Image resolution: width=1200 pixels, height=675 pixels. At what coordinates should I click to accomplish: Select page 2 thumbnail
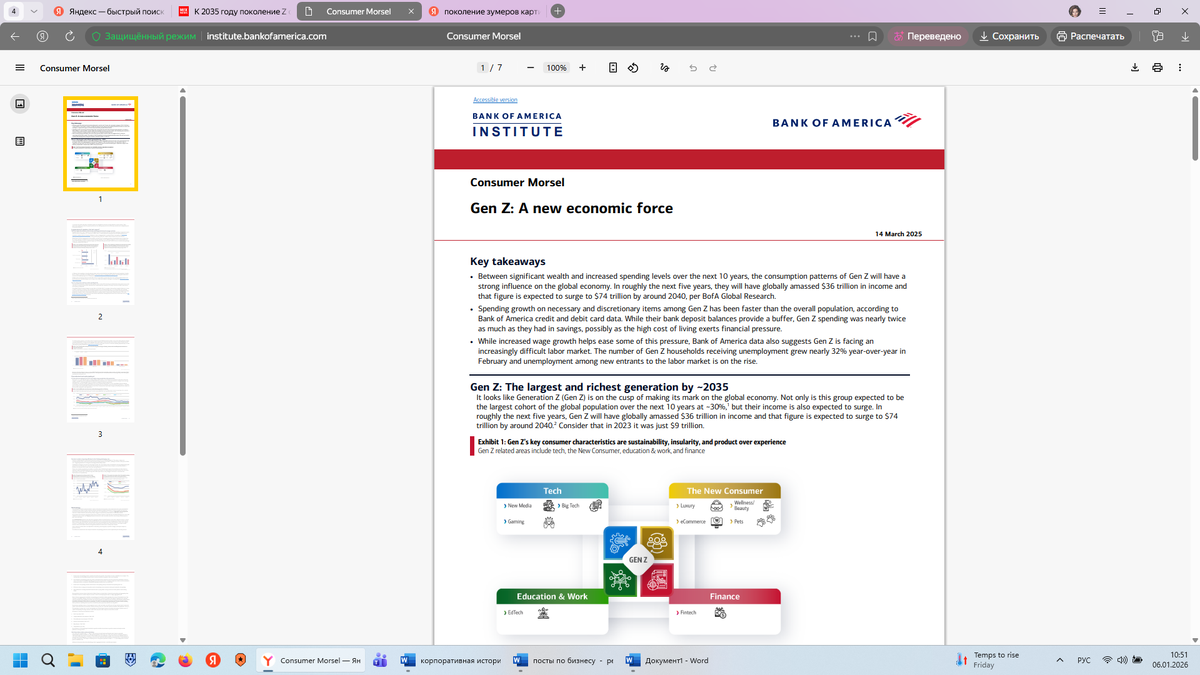[x=100, y=263]
